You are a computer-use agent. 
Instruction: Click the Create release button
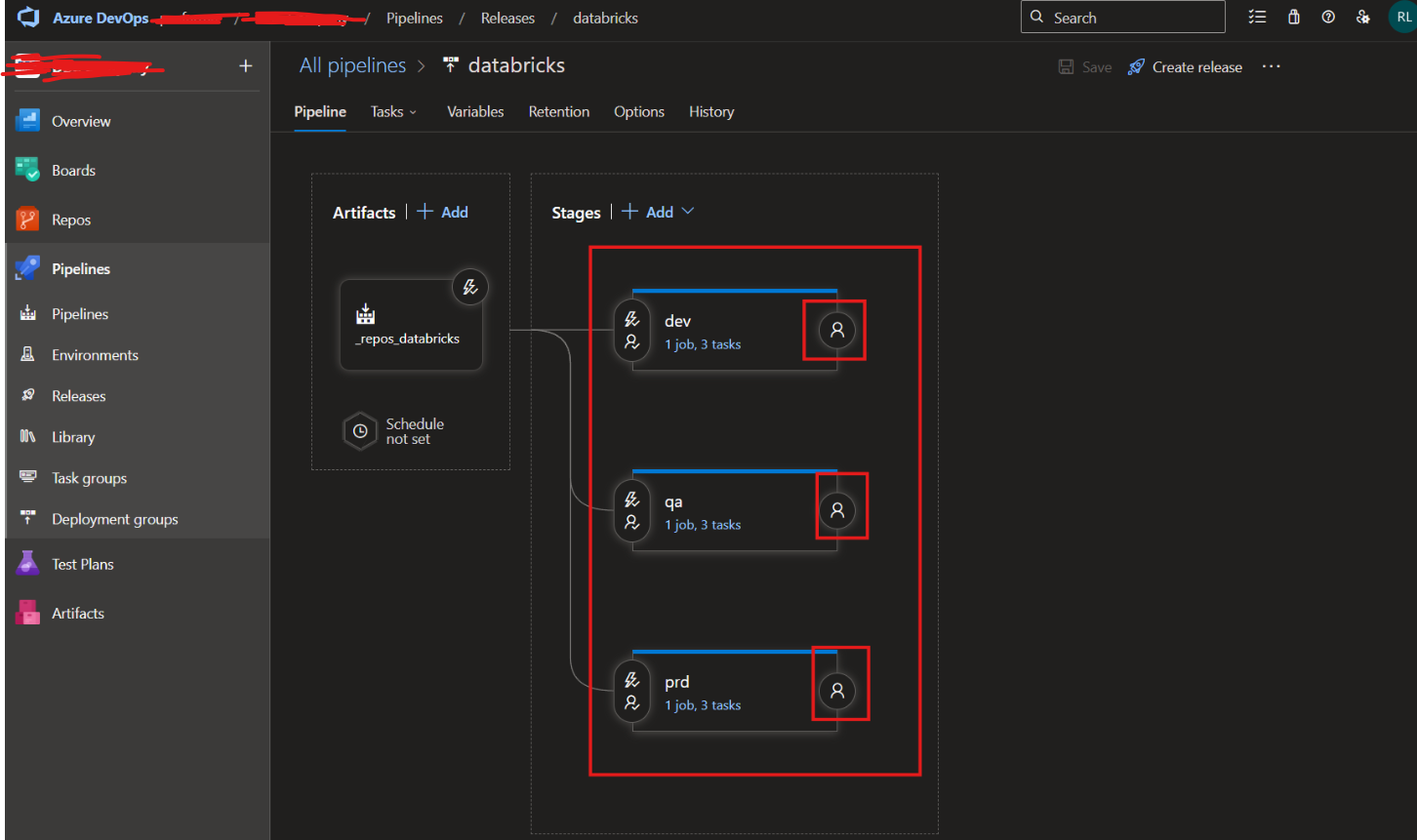coord(1185,66)
